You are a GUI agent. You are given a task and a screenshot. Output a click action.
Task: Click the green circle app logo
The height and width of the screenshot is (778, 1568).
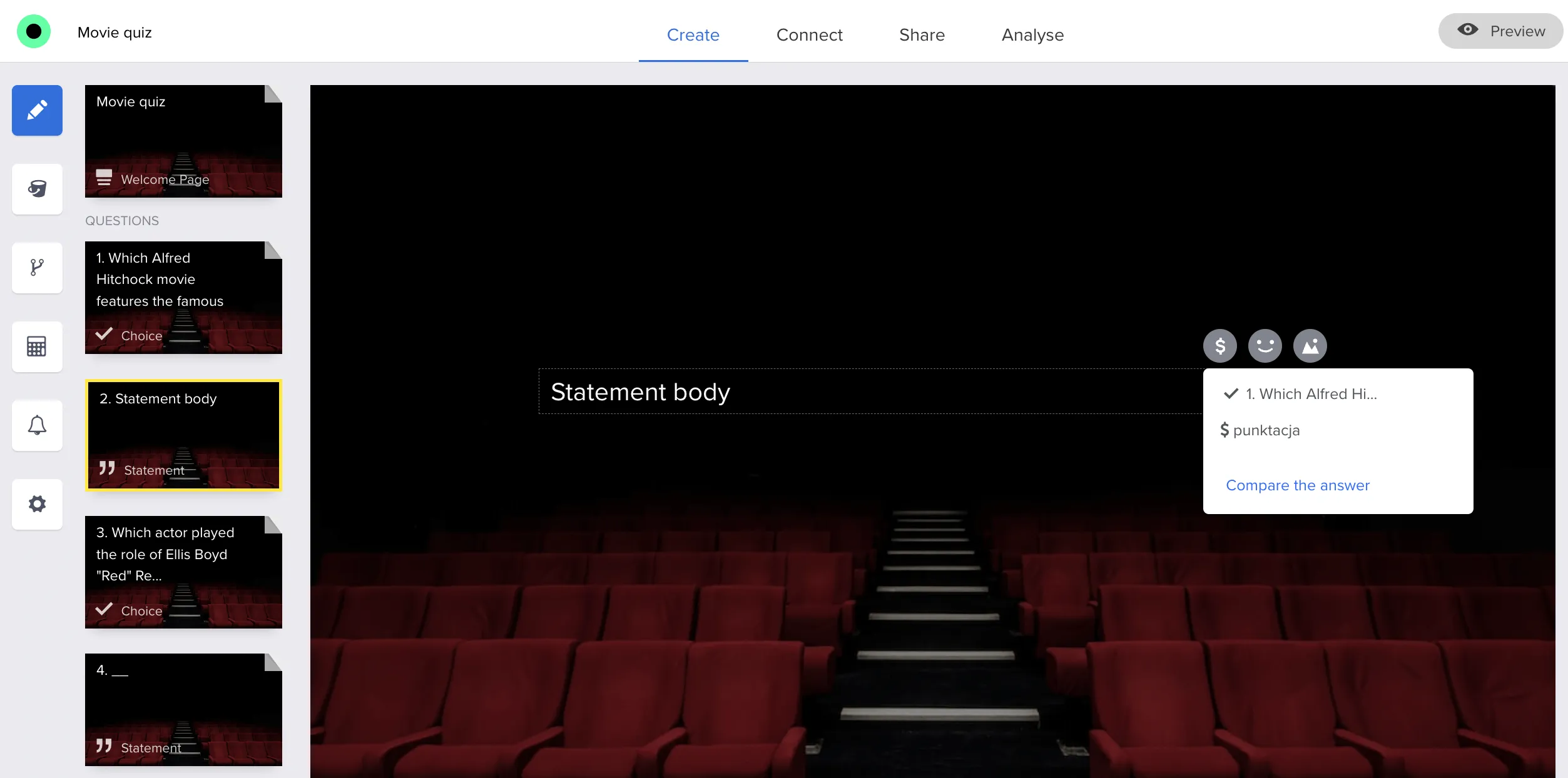34,31
